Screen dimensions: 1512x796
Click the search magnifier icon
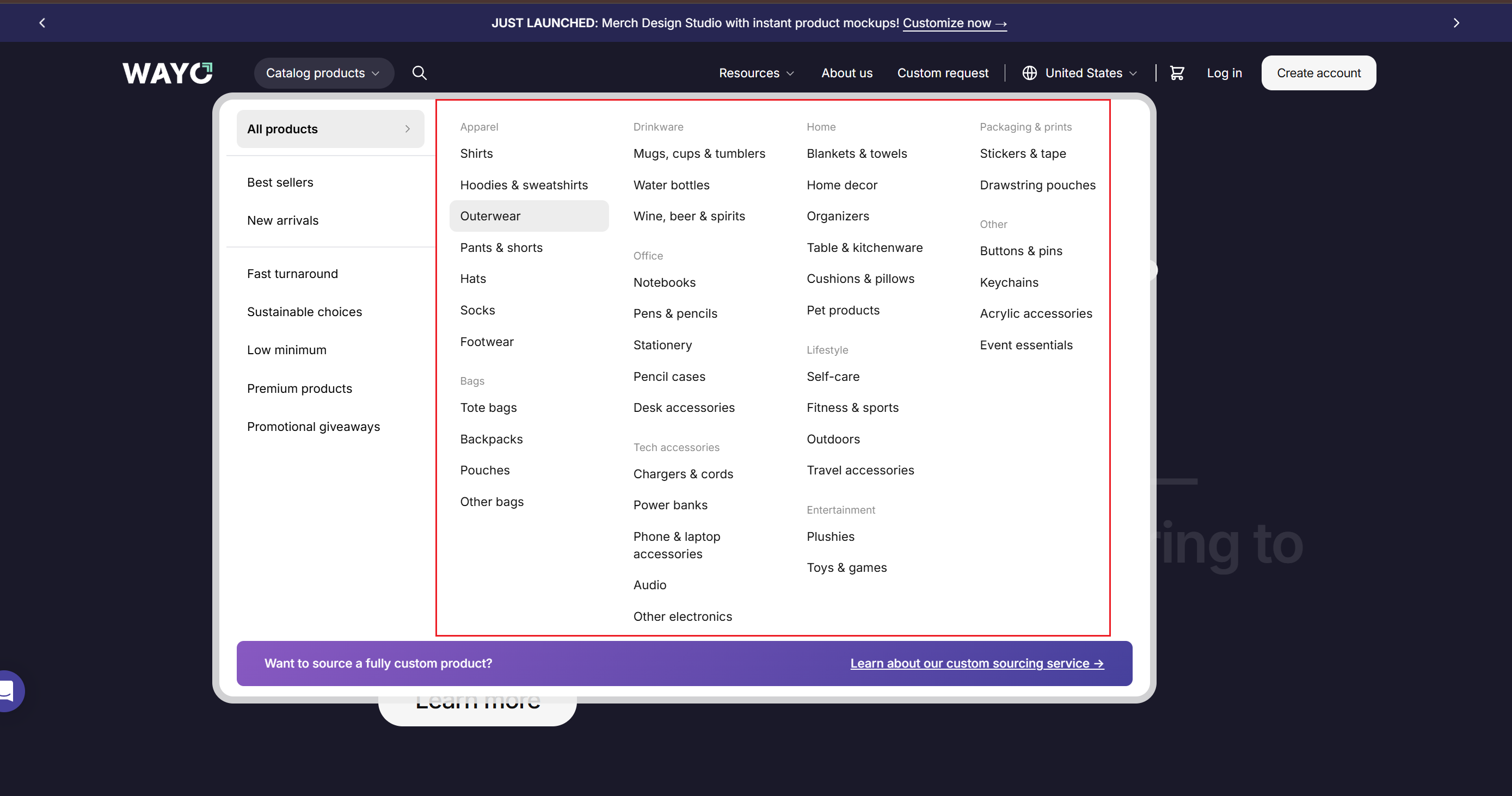click(x=419, y=73)
